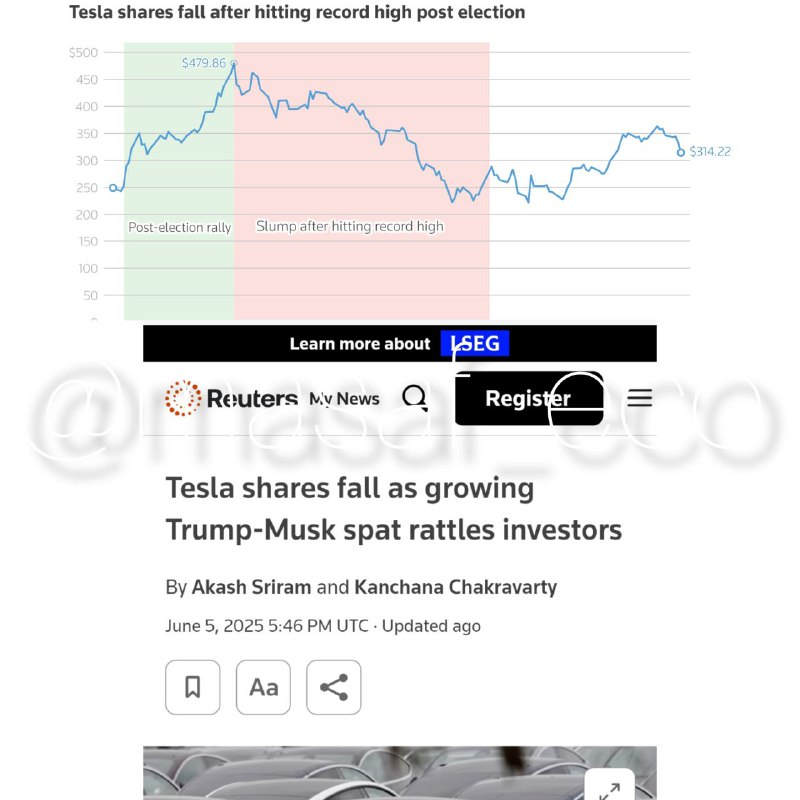Screen dimensions: 800x800
Task: Open the search magnifier icon
Action: [x=415, y=397]
